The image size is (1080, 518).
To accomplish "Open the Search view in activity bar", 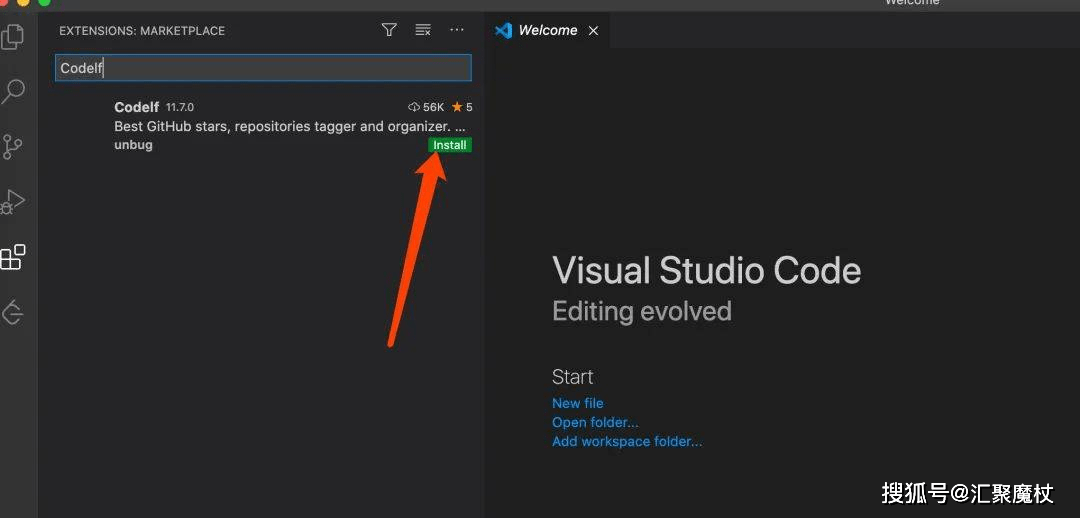I will pyautogui.click(x=12, y=92).
